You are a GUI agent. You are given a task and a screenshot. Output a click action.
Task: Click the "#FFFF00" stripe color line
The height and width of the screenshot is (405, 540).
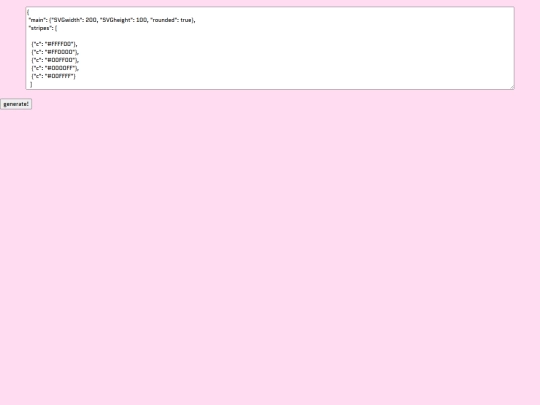pos(54,44)
